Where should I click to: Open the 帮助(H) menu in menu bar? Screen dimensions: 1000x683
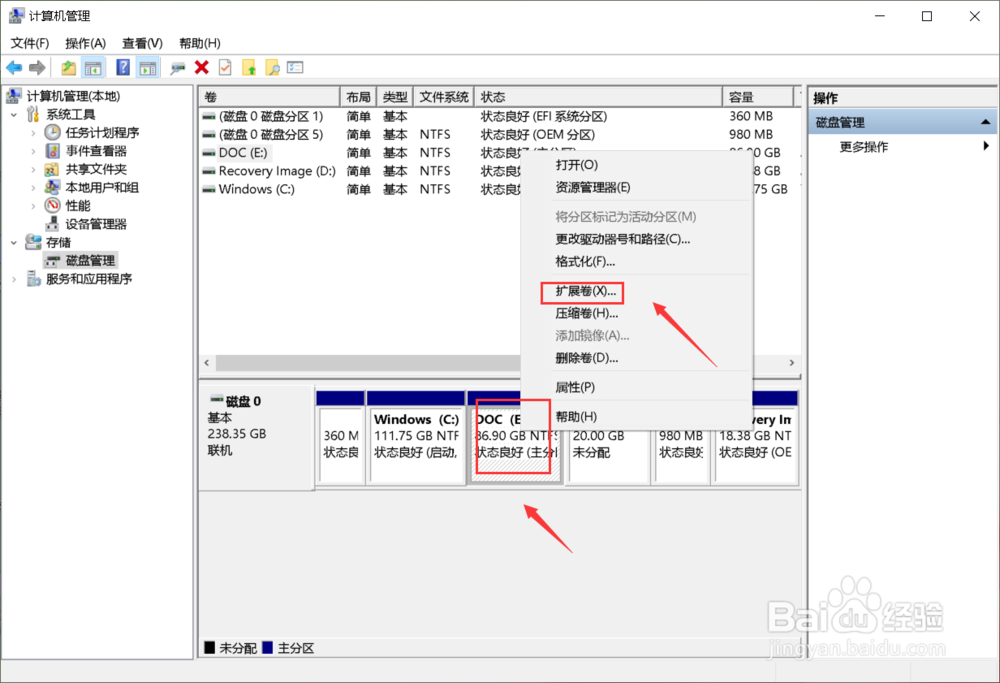coord(200,43)
